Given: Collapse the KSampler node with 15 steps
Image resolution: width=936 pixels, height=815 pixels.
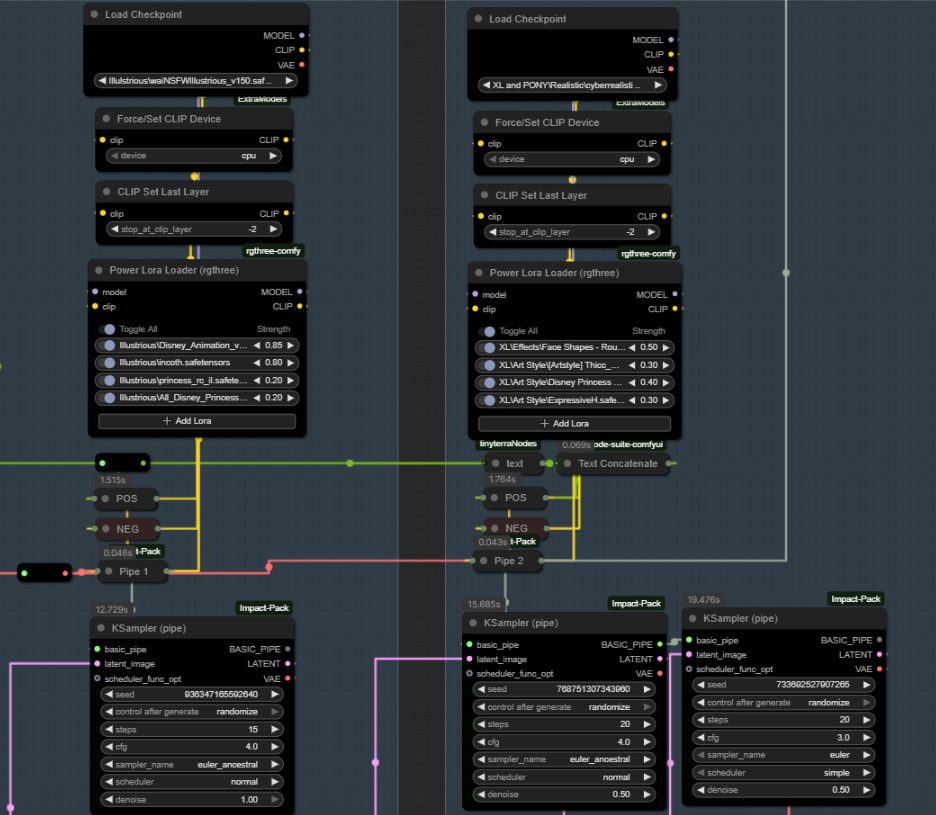Looking at the screenshot, I should coord(101,628).
